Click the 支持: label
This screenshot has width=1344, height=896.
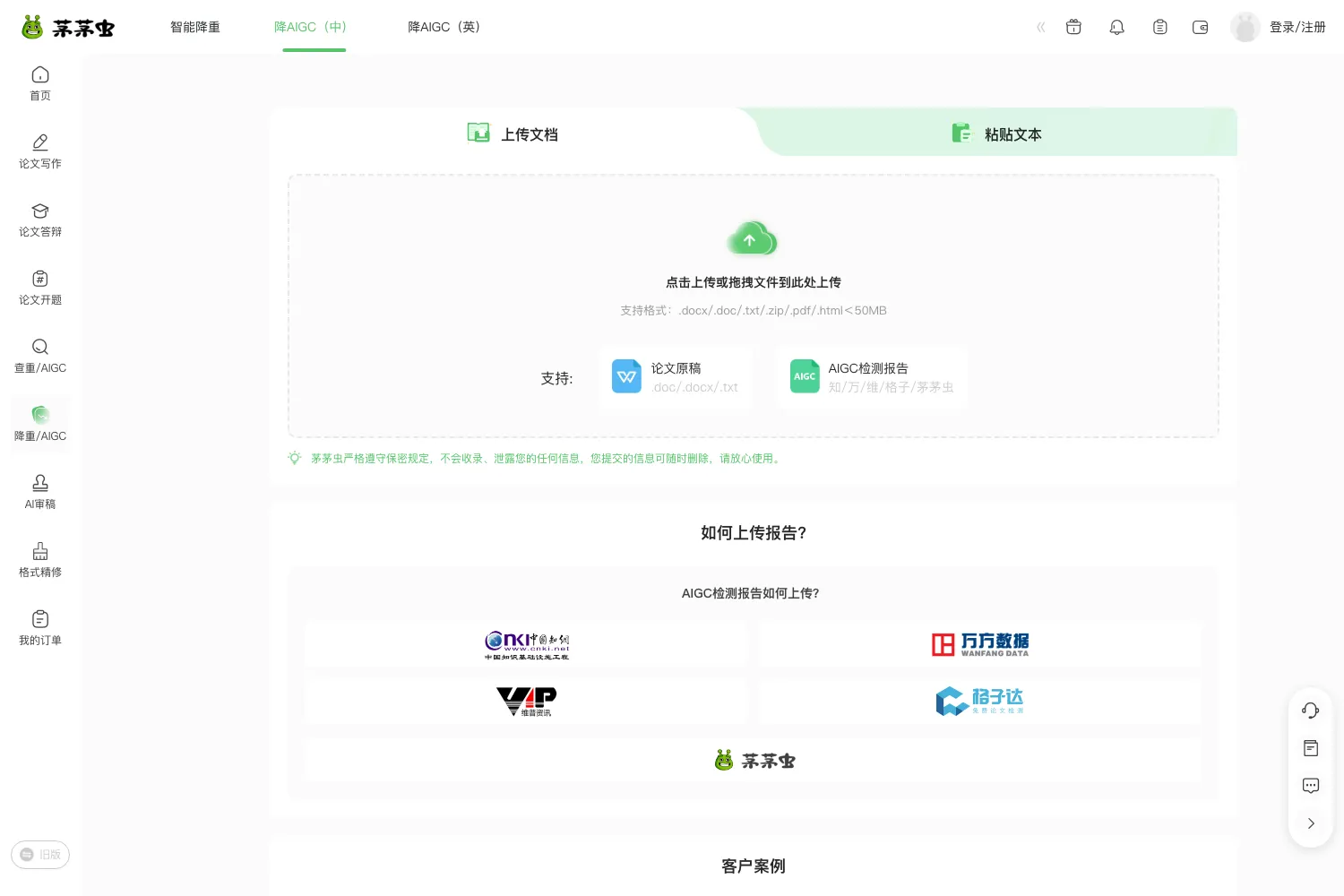(556, 378)
